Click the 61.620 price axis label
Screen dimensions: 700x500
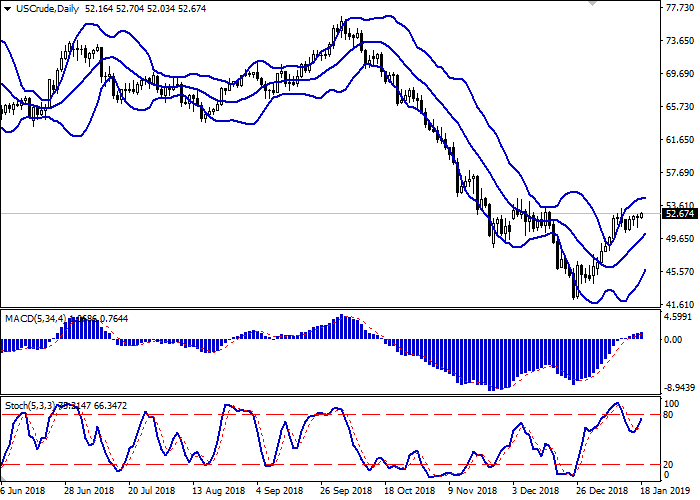(x=679, y=140)
